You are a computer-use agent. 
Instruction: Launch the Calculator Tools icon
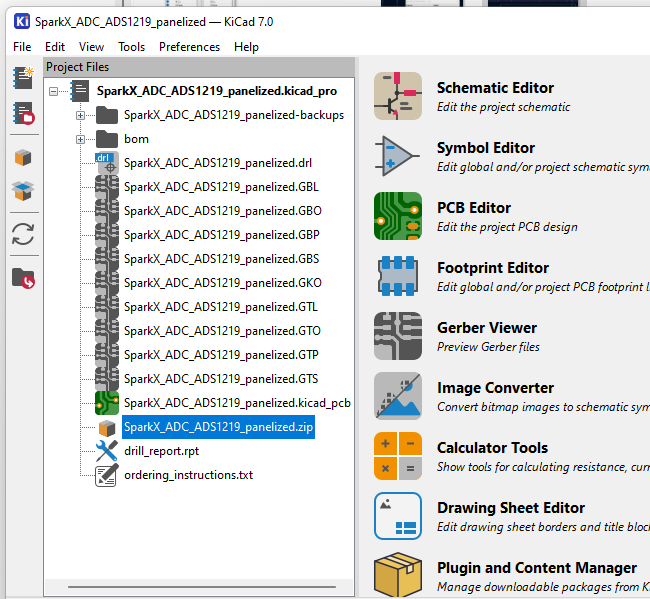(x=398, y=456)
